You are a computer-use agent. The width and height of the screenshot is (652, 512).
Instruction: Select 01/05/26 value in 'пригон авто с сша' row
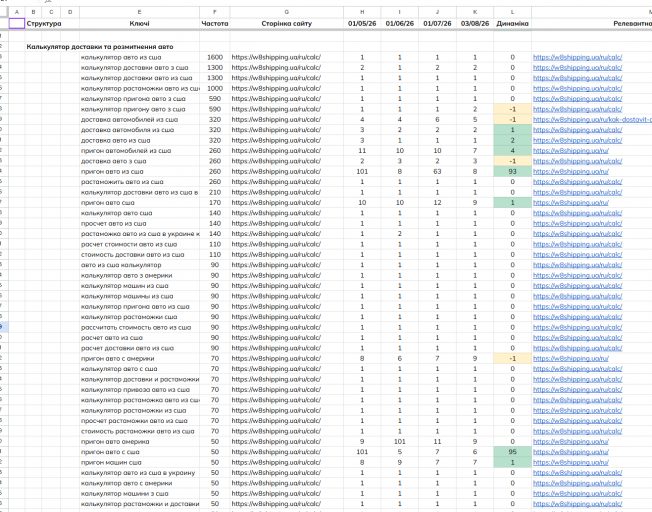(x=362, y=452)
